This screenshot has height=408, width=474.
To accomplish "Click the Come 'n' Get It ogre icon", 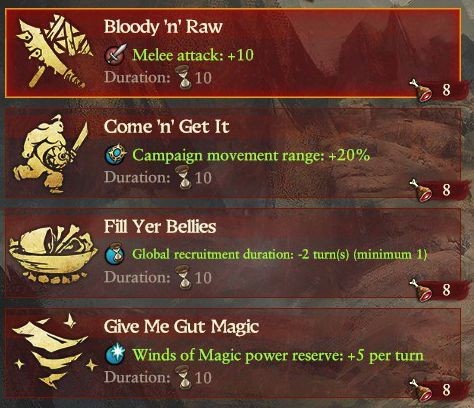I will [51, 154].
